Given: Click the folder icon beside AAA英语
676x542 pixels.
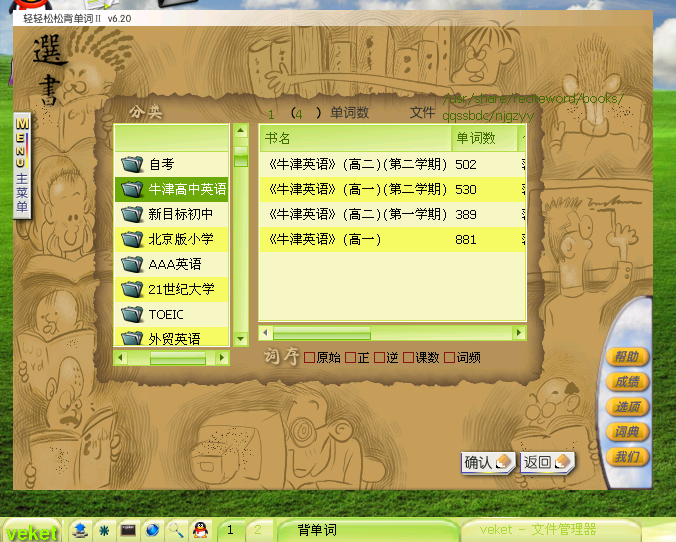Looking at the screenshot, I should (132, 264).
